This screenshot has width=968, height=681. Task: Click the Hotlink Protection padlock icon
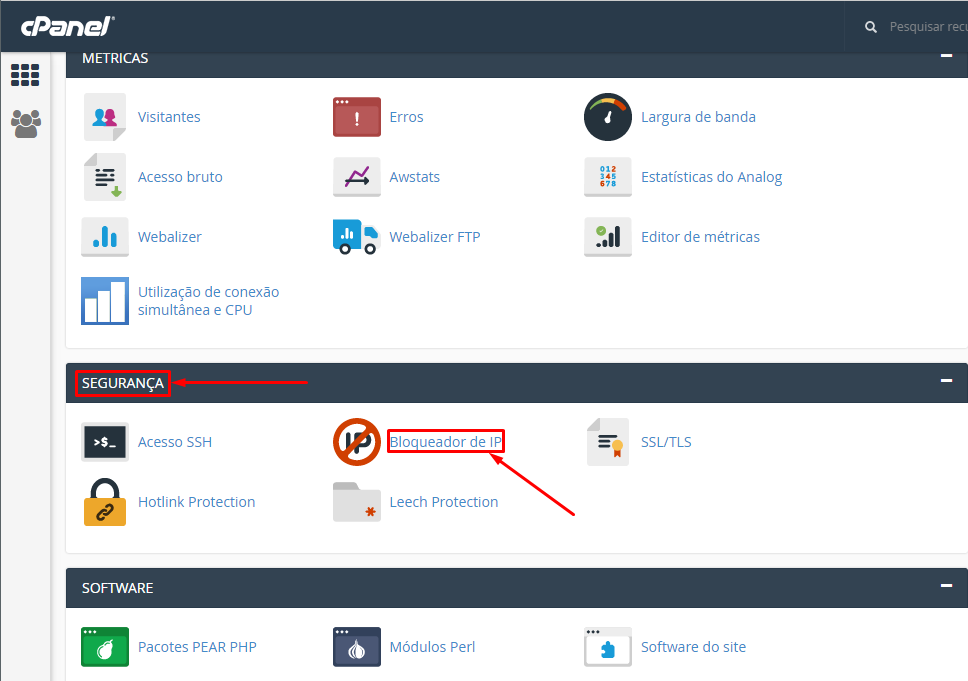(x=105, y=501)
